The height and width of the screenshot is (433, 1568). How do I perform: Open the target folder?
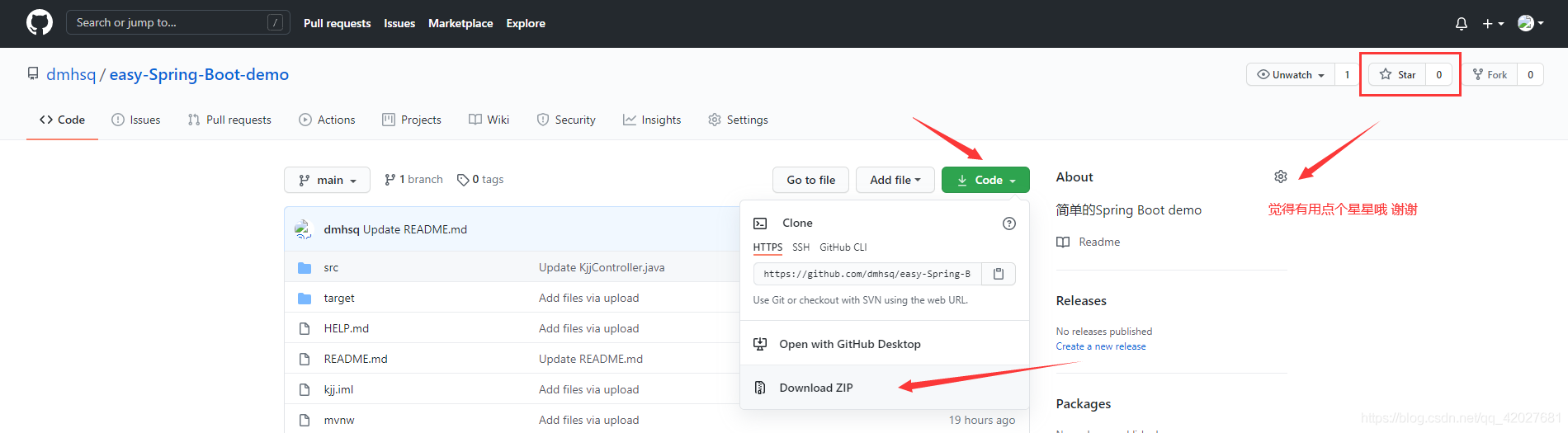pos(339,298)
